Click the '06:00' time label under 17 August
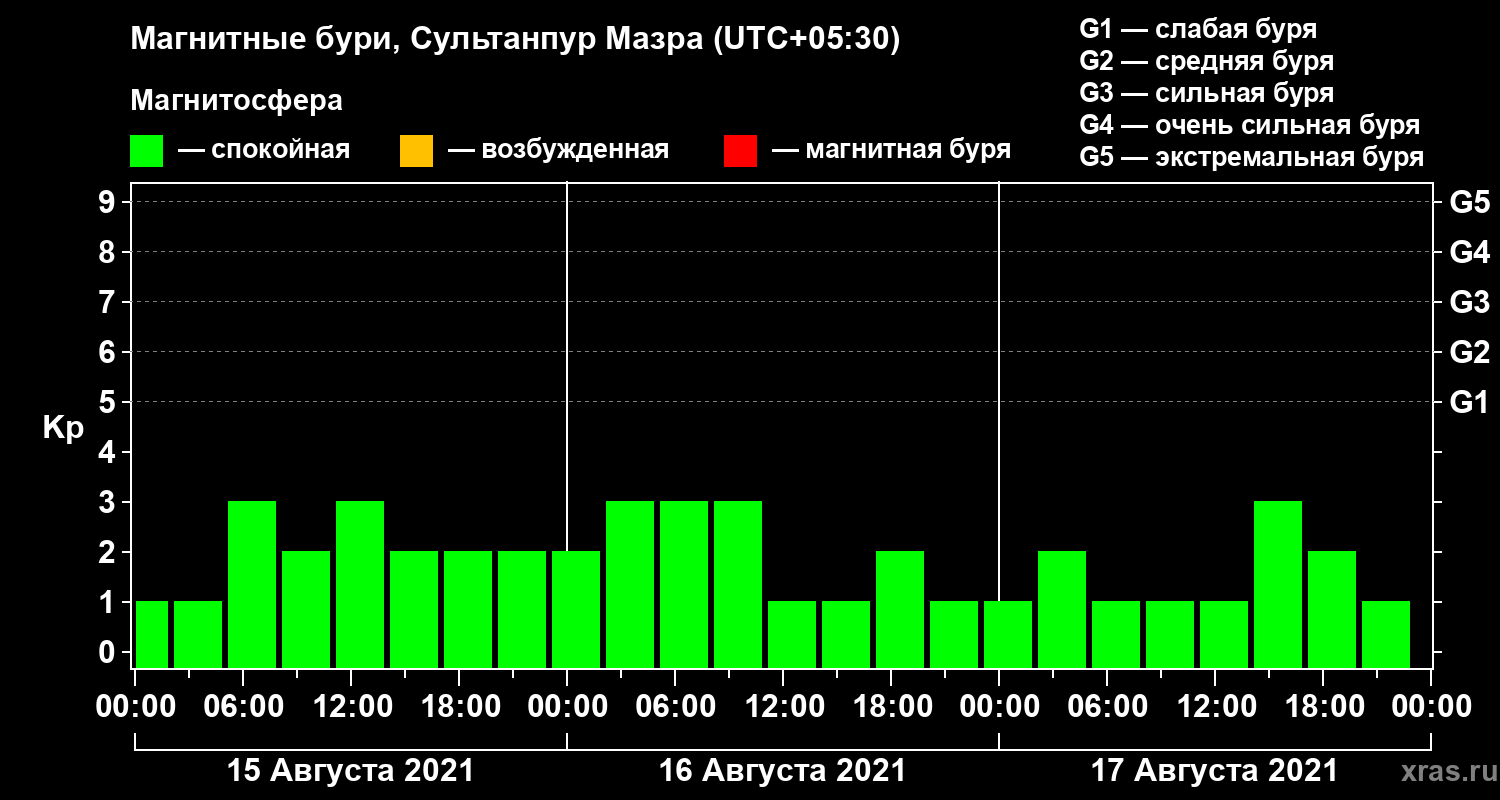 pos(1107,706)
